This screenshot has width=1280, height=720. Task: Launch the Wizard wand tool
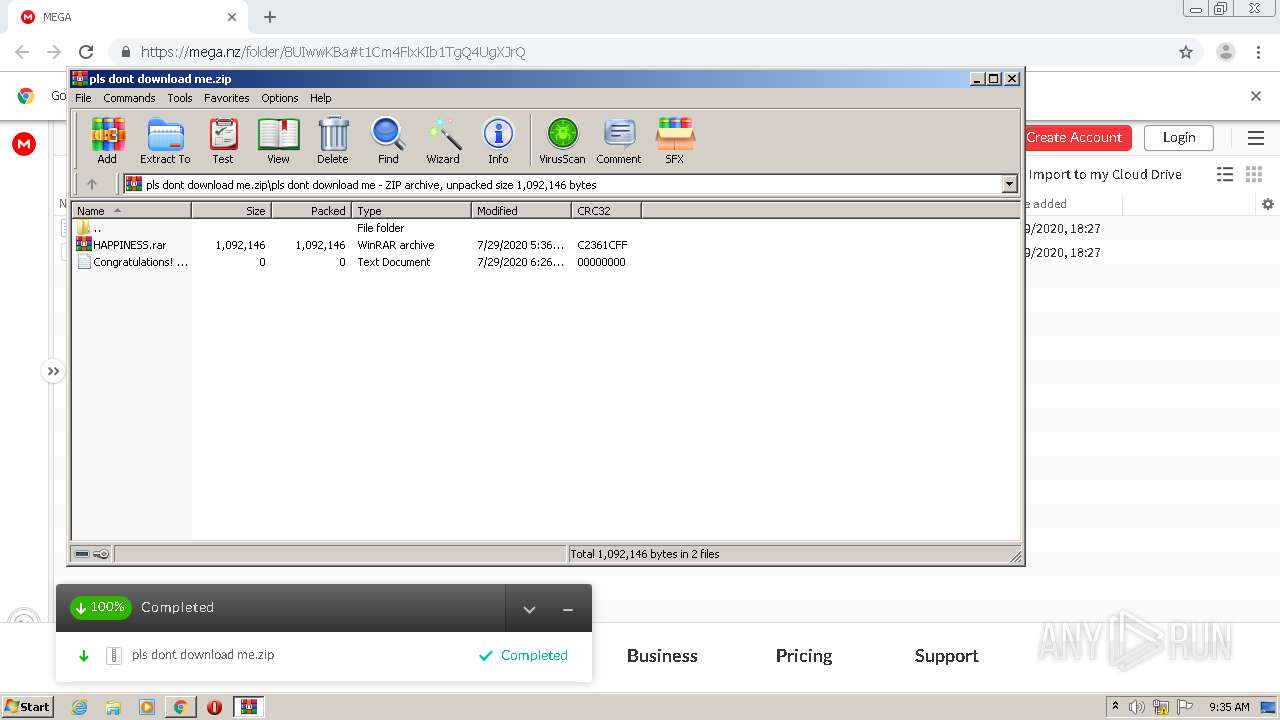click(x=443, y=140)
